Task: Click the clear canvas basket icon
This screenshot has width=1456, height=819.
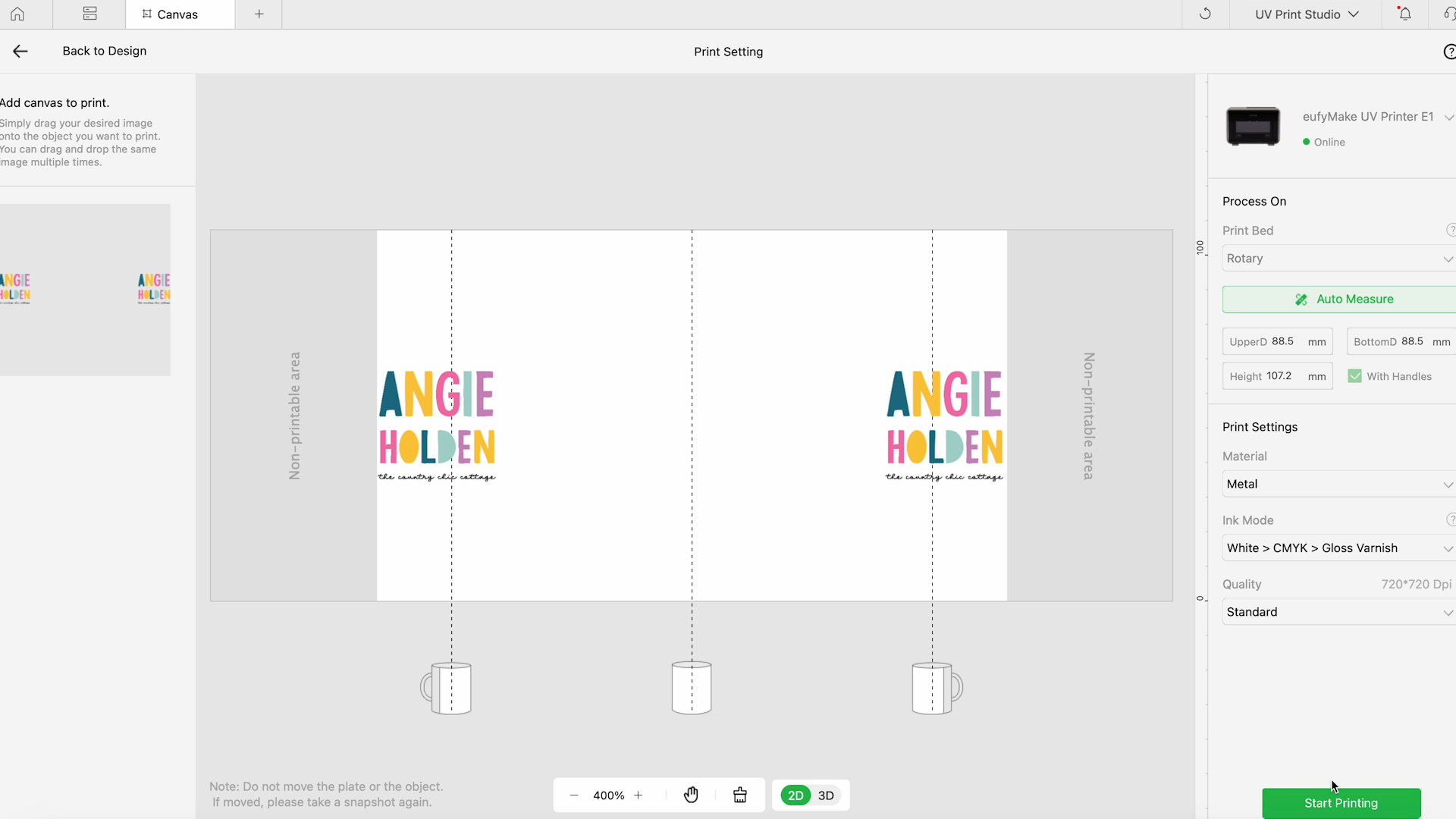Action: pos(740,795)
